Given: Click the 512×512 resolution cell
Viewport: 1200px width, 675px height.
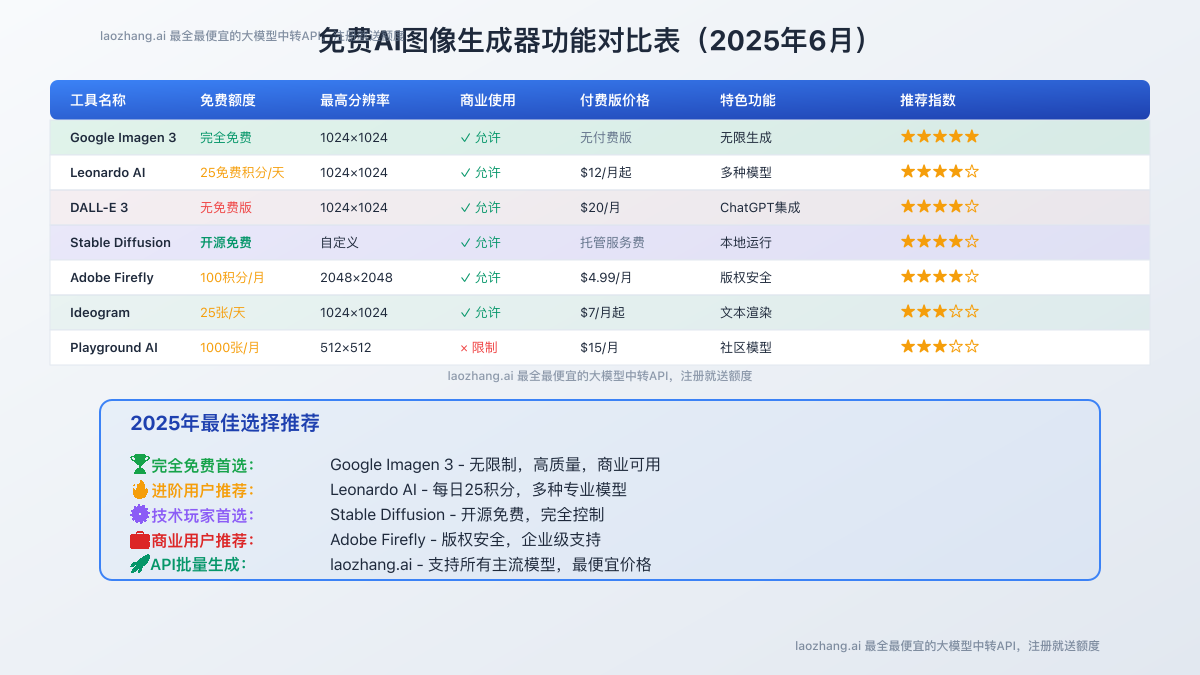Looking at the screenshot, I should pyautogui.click(x=346, y=347).
